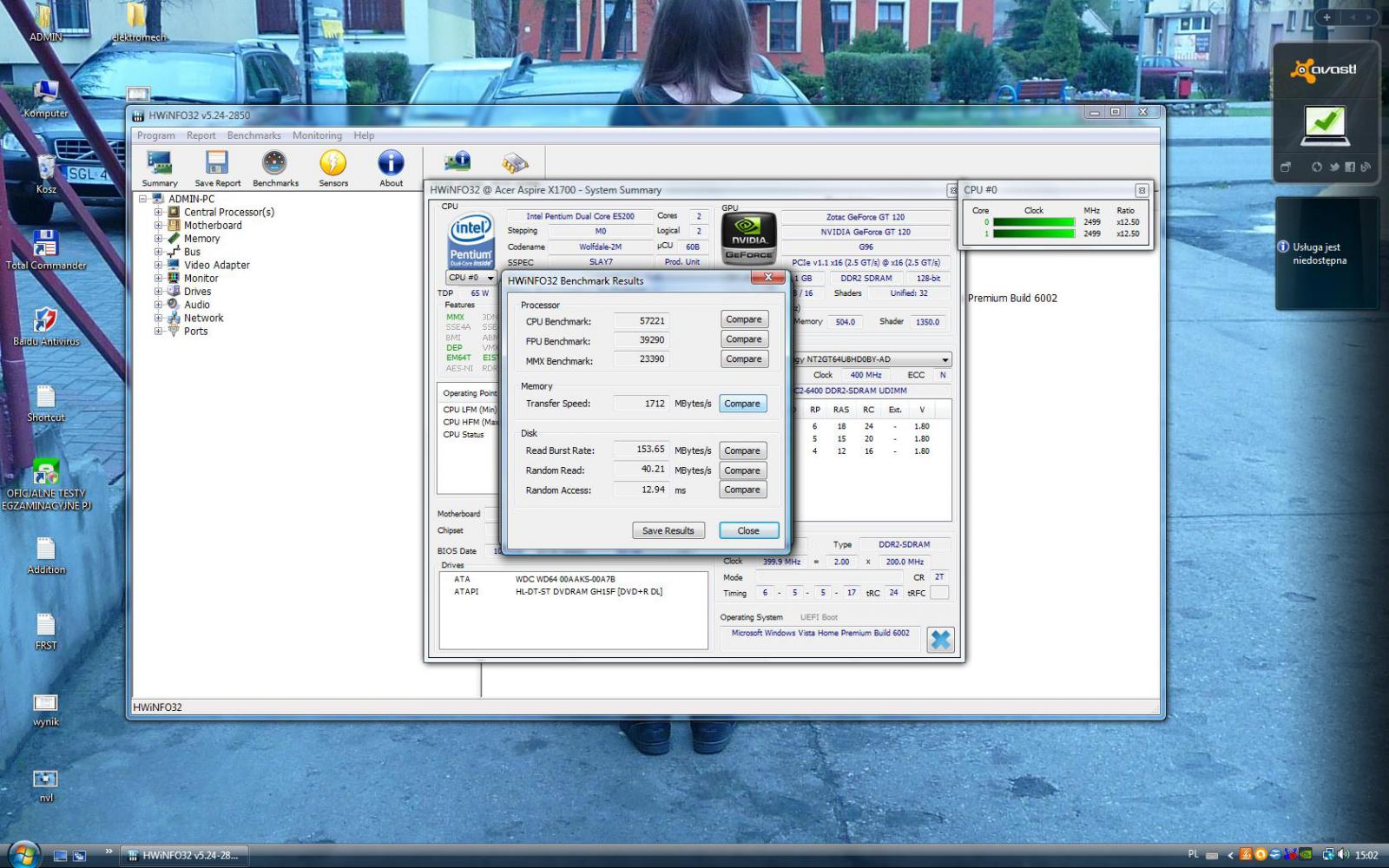The image size is (1389, 868).
Task: Open the About toolbar icon
Action: pyautogui.click(x=391, y=168)
